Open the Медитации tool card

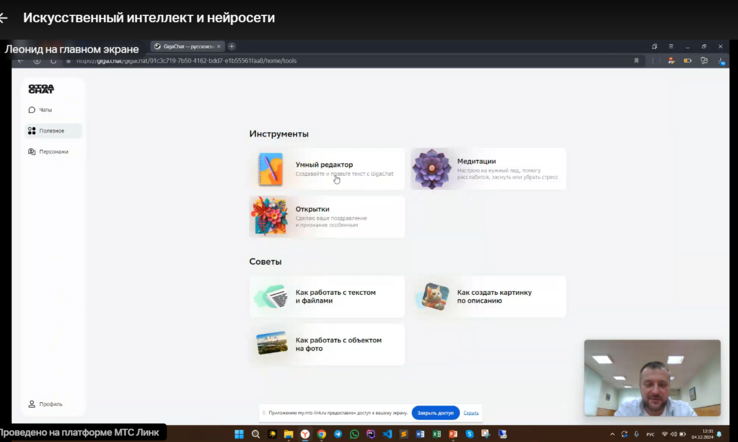489,169
